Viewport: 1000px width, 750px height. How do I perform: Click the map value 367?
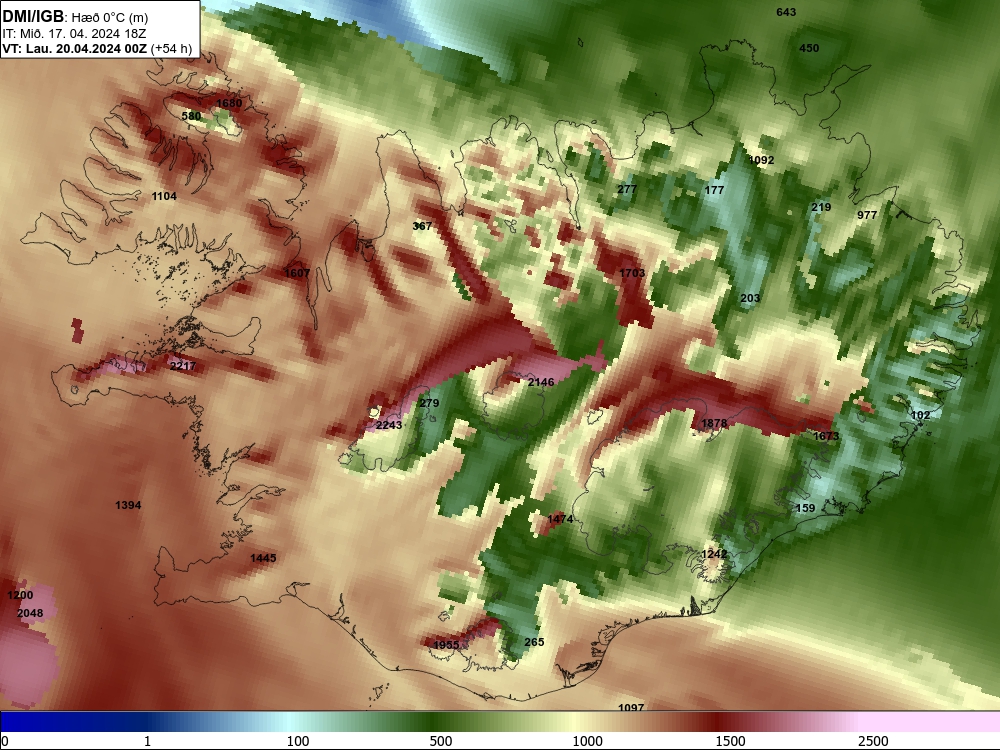point(422,226)
